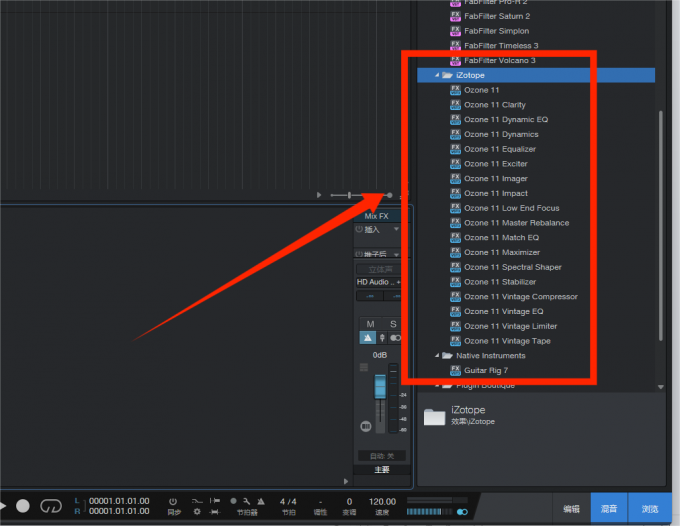Select Ozone 11 Vintage Tape effect
Image resolution: width=680 pixels, height=526 pixels.
pos(507,341)
